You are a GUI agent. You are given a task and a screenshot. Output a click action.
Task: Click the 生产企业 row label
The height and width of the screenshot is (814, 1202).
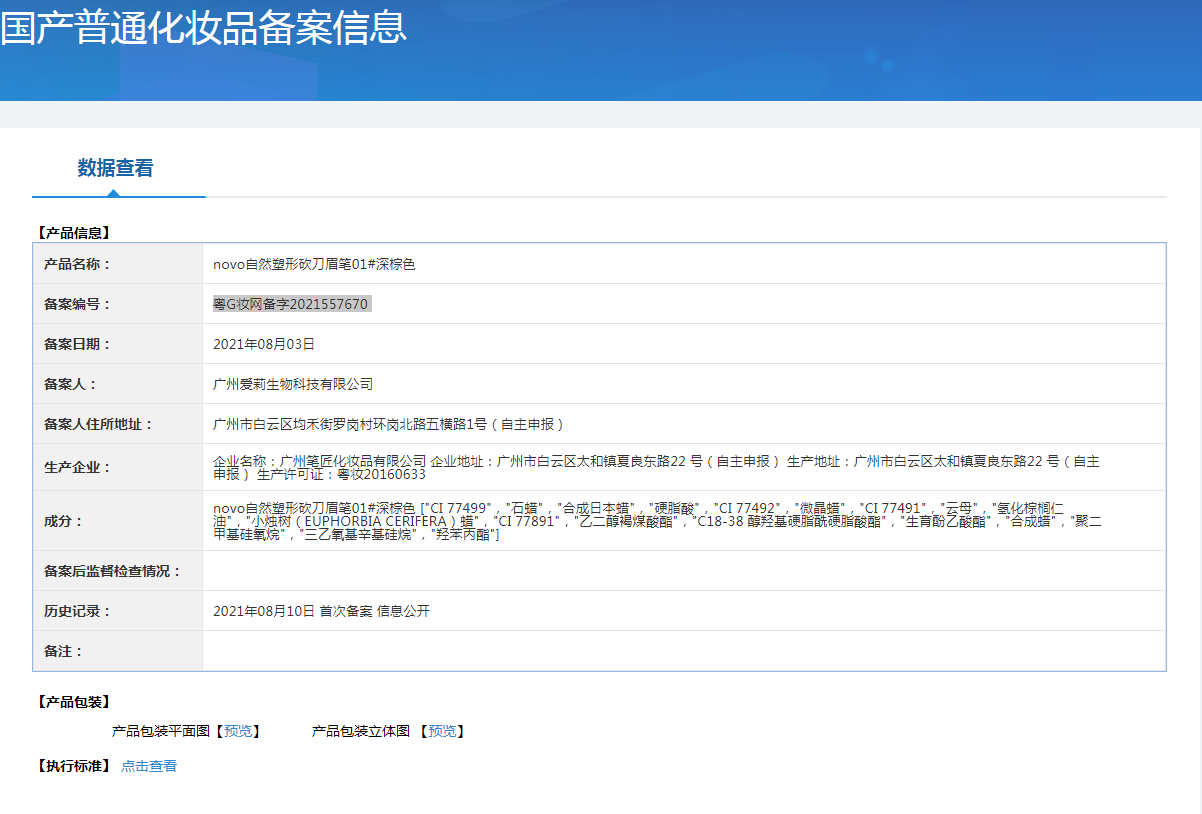tap(78, 467)
